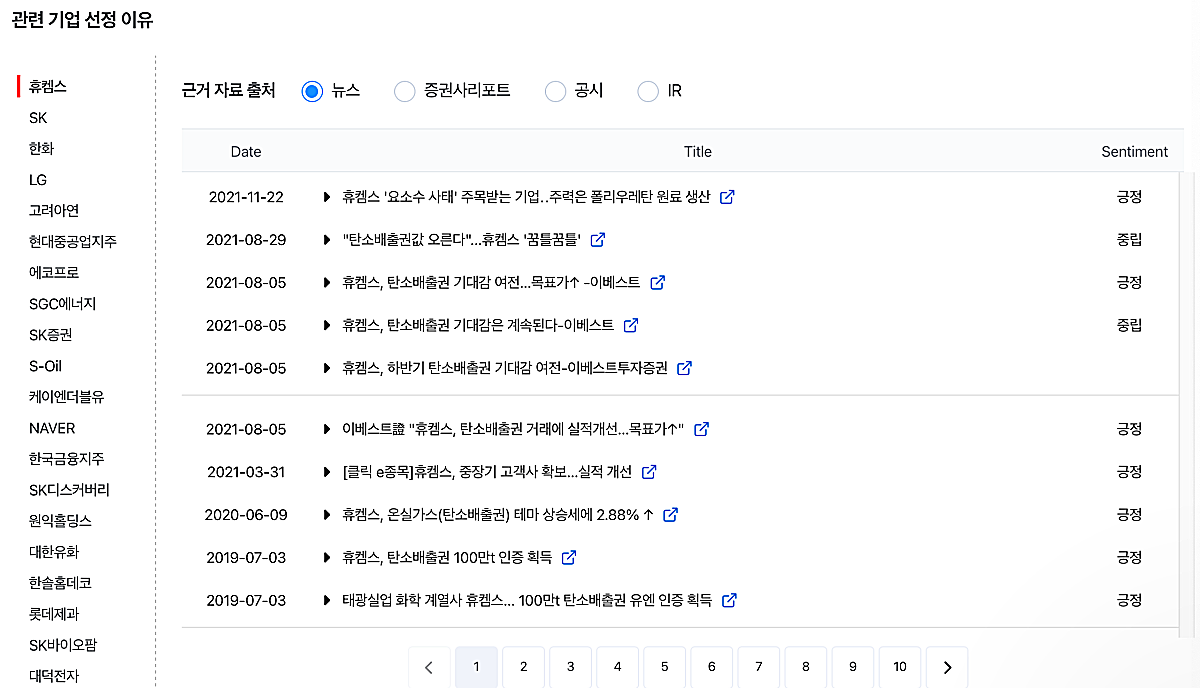Go to page 7
Image resolution: width=1200 pixels, height=688 pixels.
[x=758, y=667]
